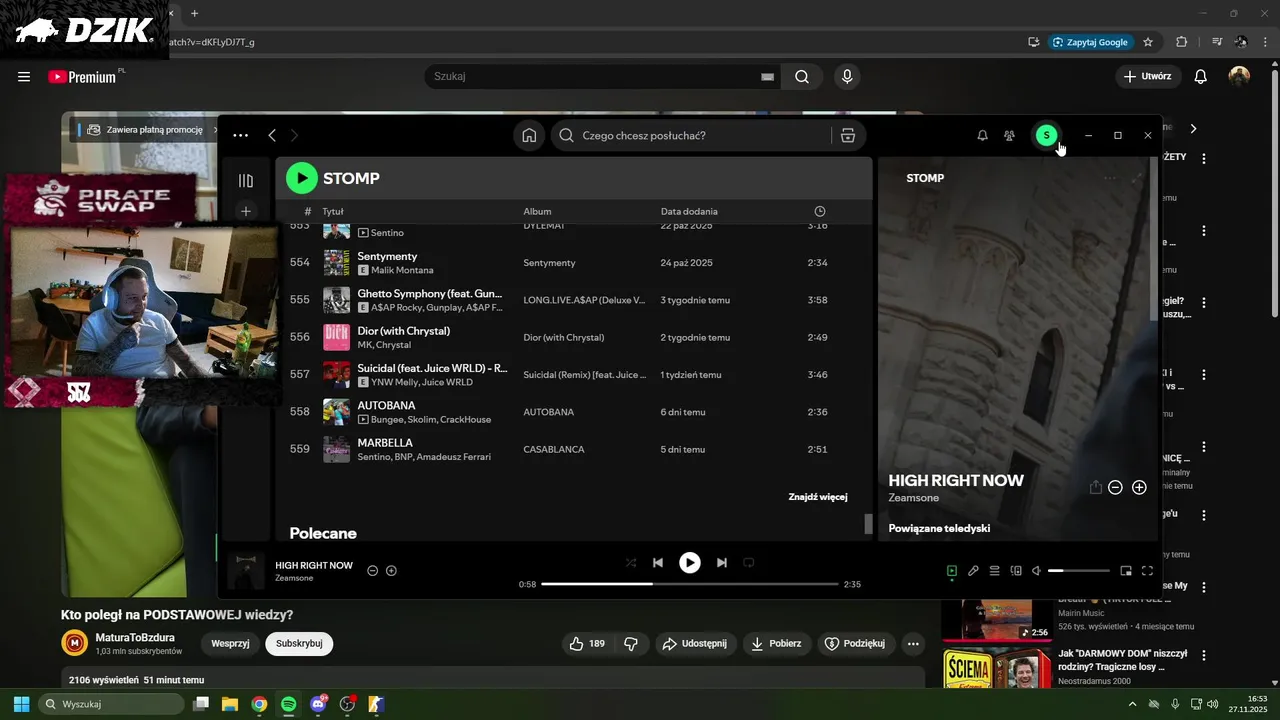Open CASABLANCA album link

553,450
